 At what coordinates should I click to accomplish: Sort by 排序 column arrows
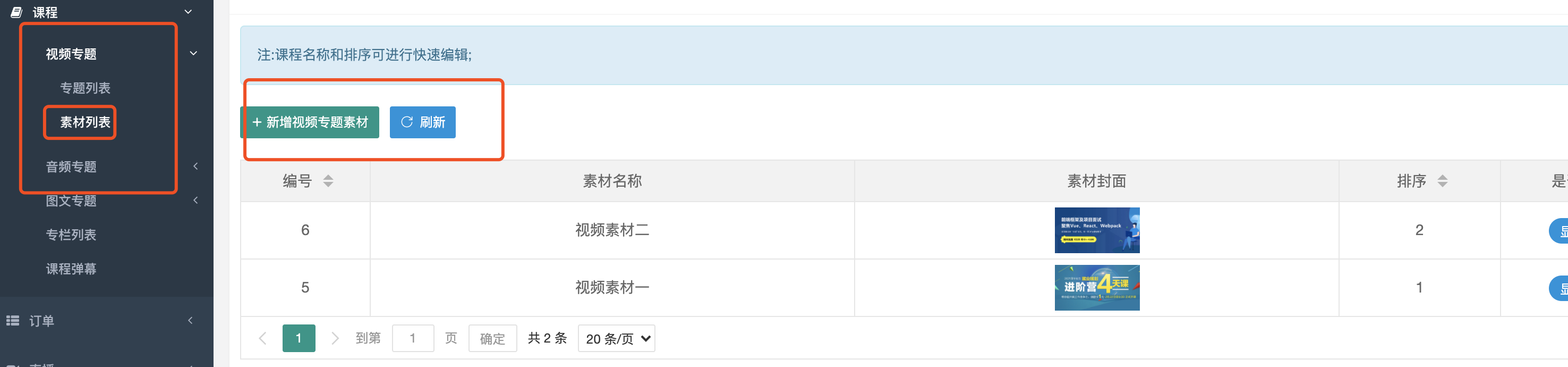(1442, 181)
